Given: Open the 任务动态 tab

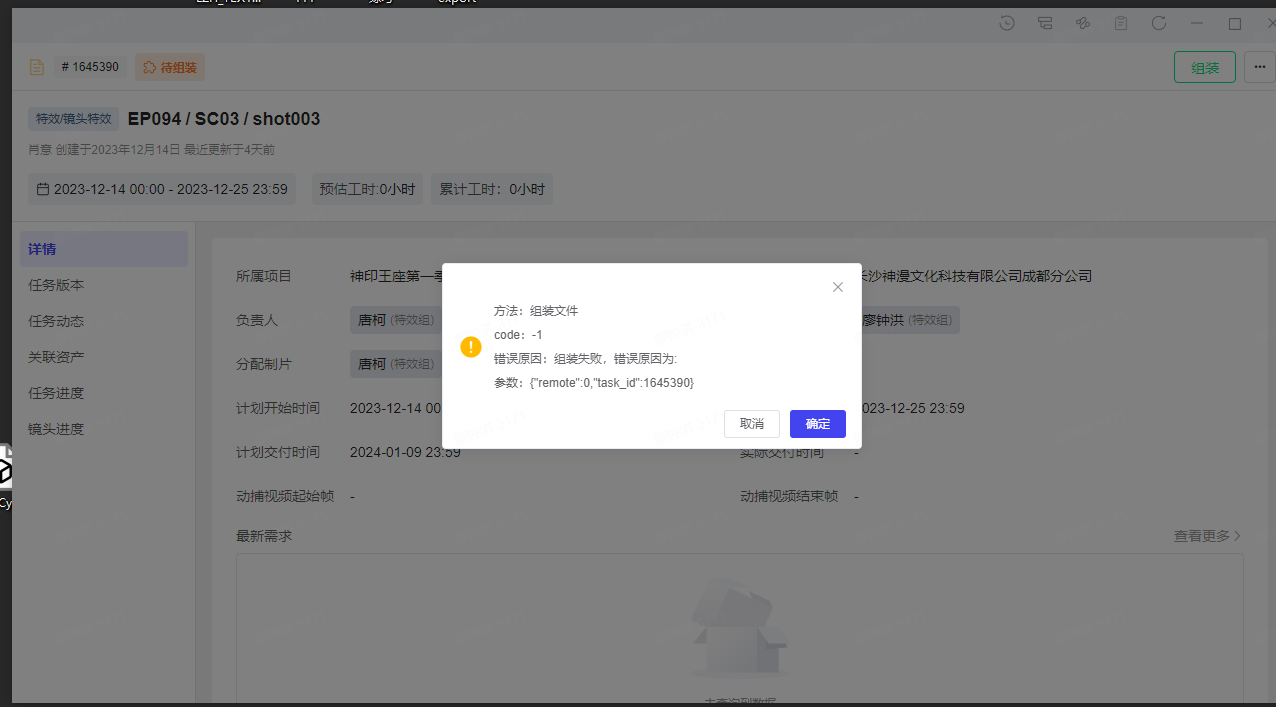Looking at the screenshot, I should [56, 321].
